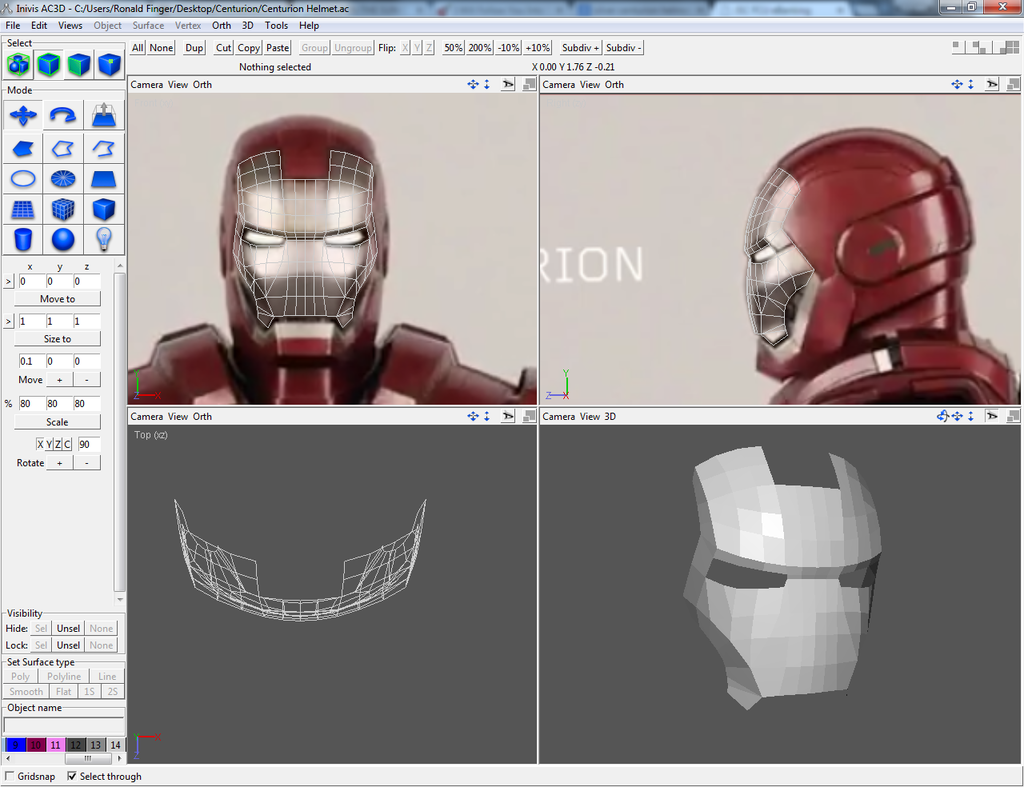1024x787 pixels.
Task: Select the Polygon drawing tool
Action: [x=23, y=149]
